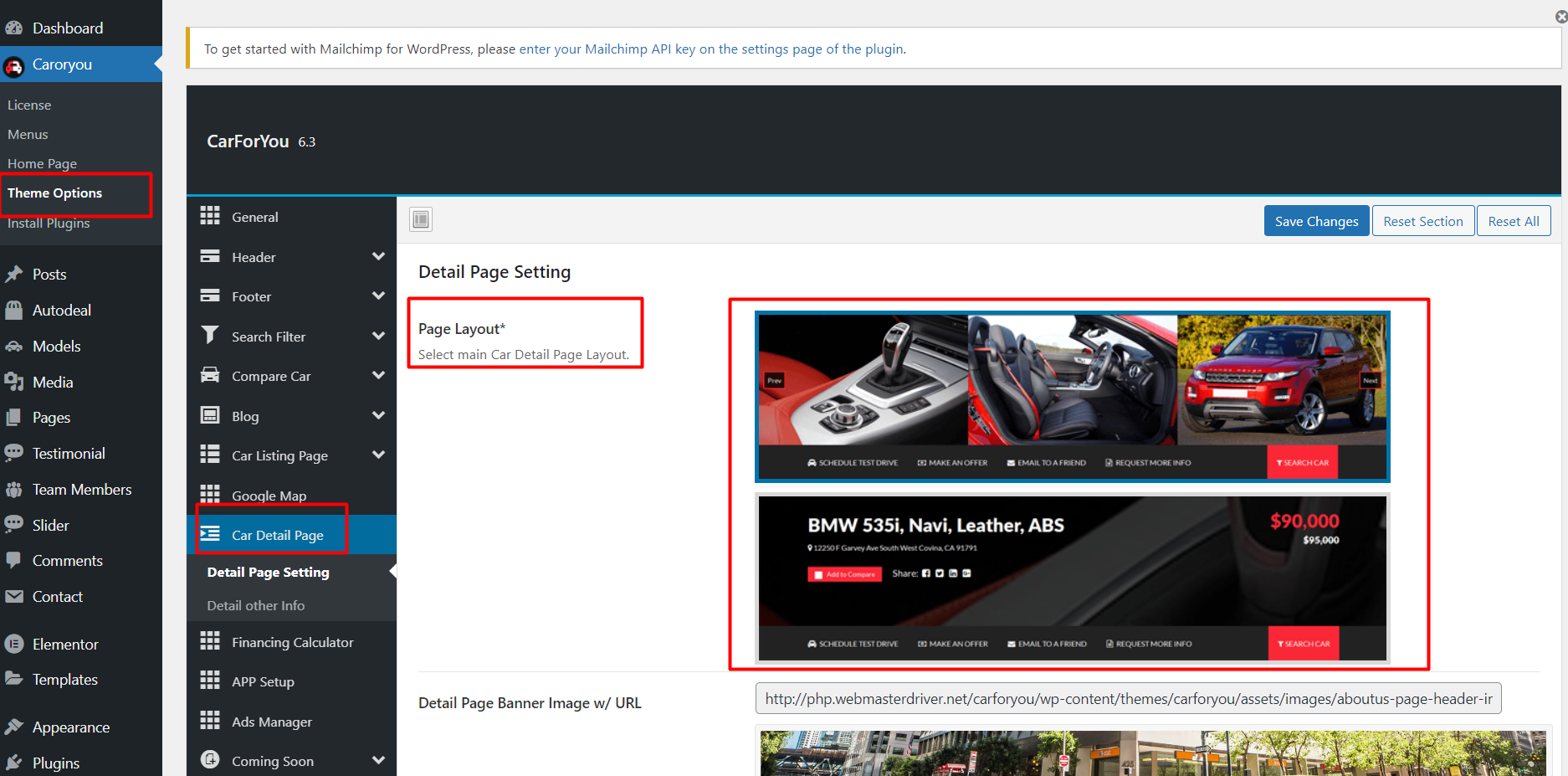Image resolution: width=1568 pixels, height=776 pixels.
Task: Open the Home Page submenu item
Action: point(42,163)
